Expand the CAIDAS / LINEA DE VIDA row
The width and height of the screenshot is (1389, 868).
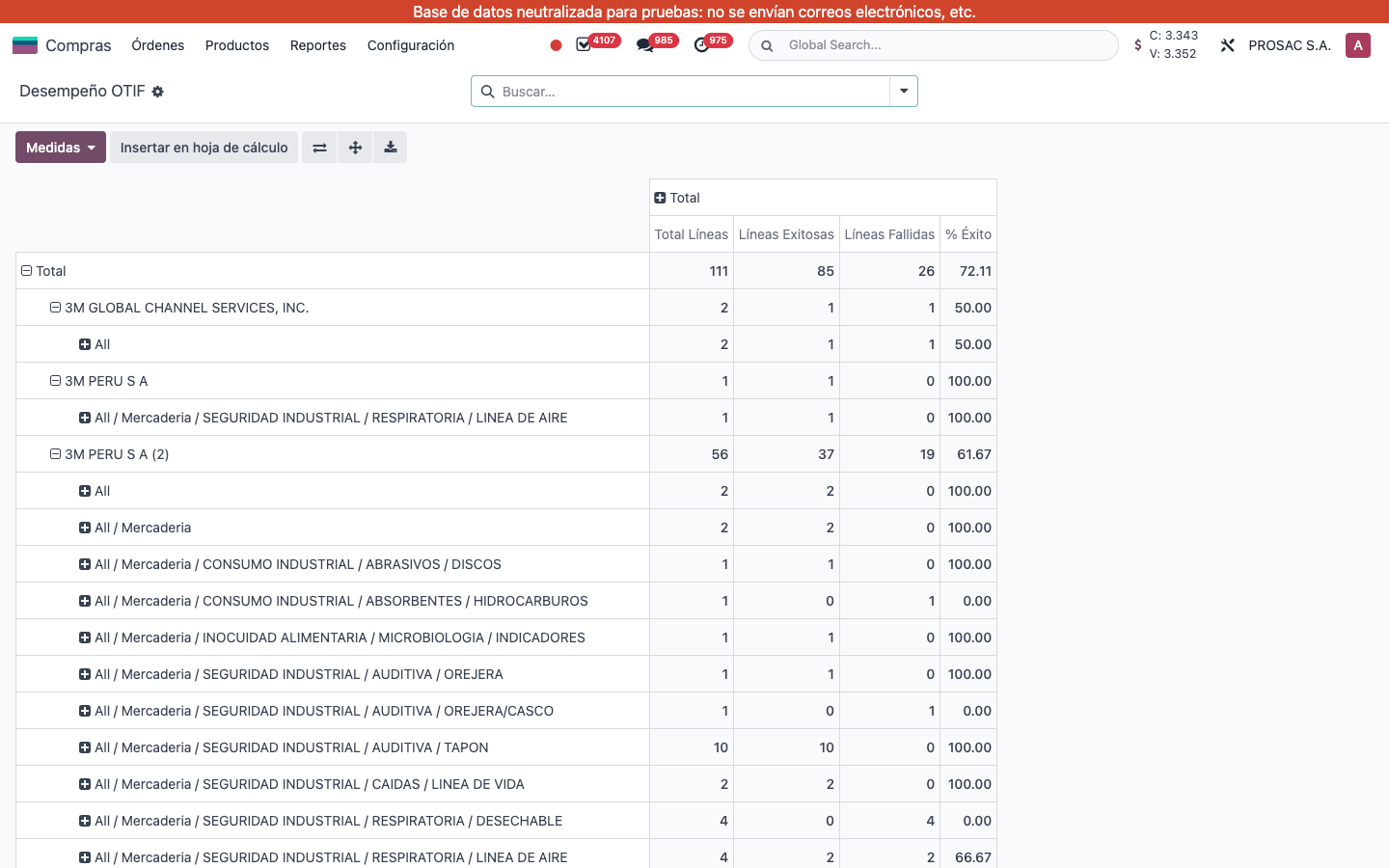tap(85, 784)
